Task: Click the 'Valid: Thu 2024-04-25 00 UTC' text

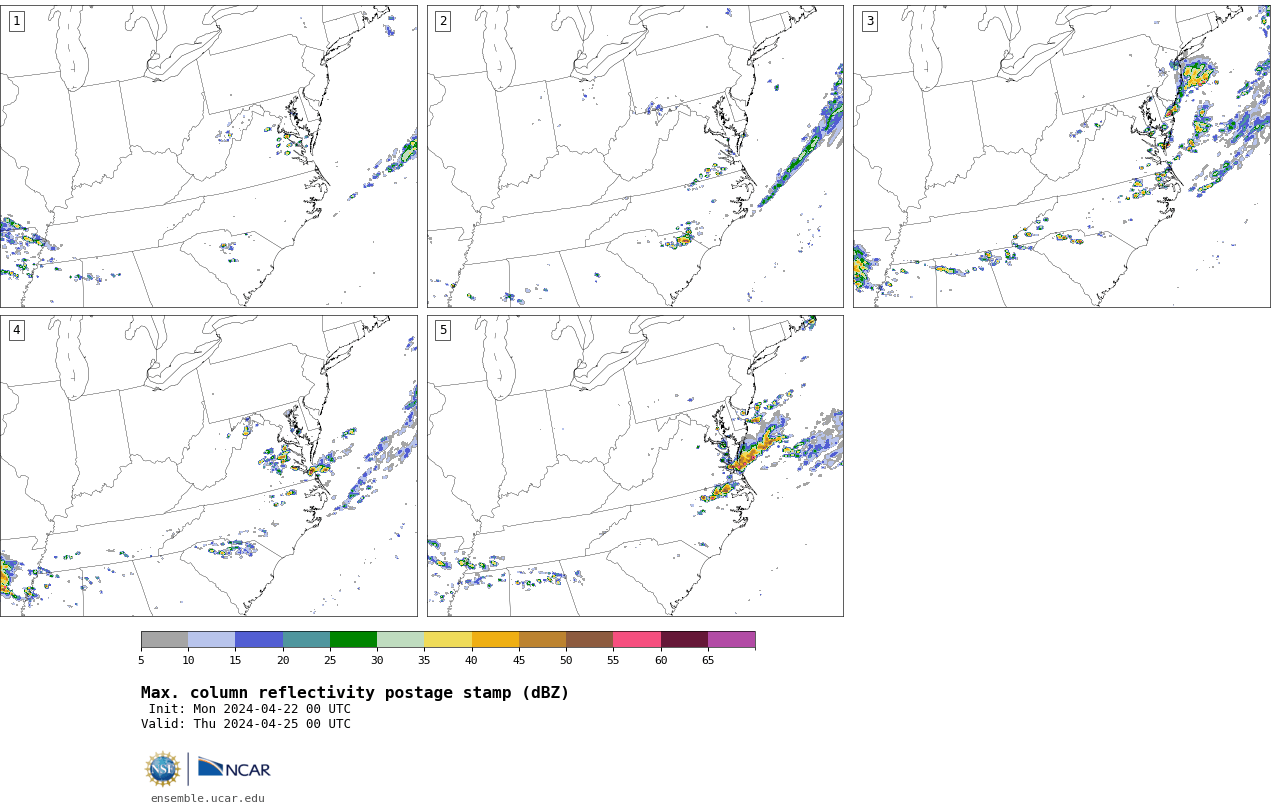Action: (246, 724)
